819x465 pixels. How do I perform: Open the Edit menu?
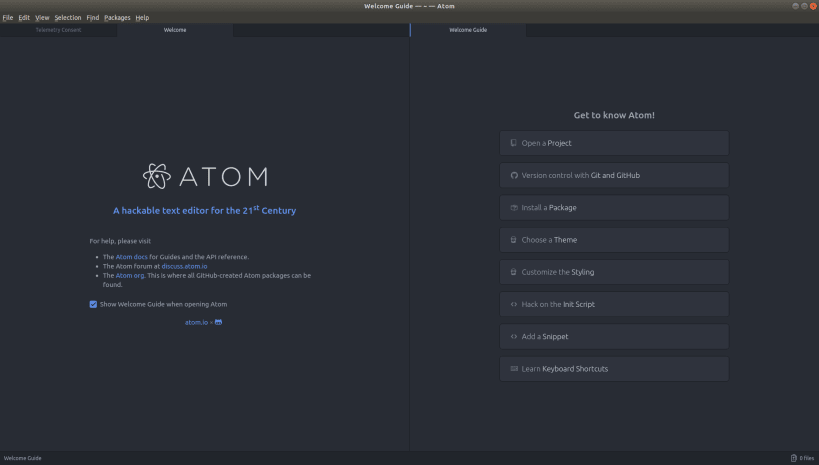coord(24,18)
